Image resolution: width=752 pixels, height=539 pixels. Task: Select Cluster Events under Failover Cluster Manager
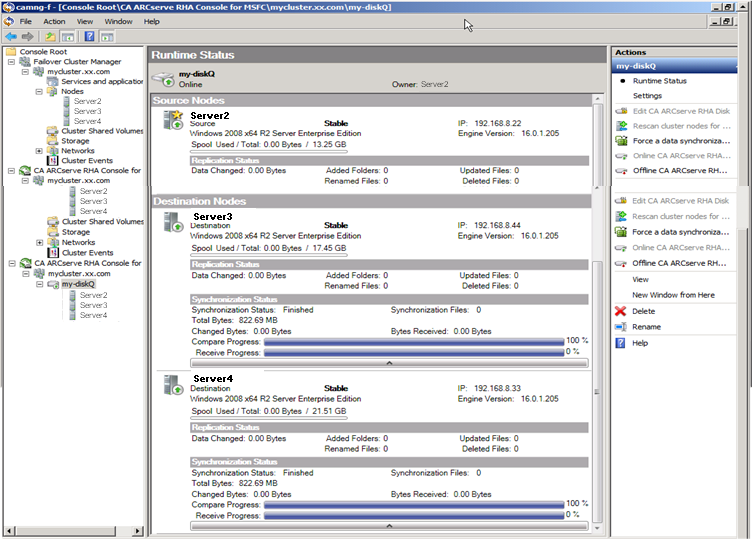coord(86,161)
